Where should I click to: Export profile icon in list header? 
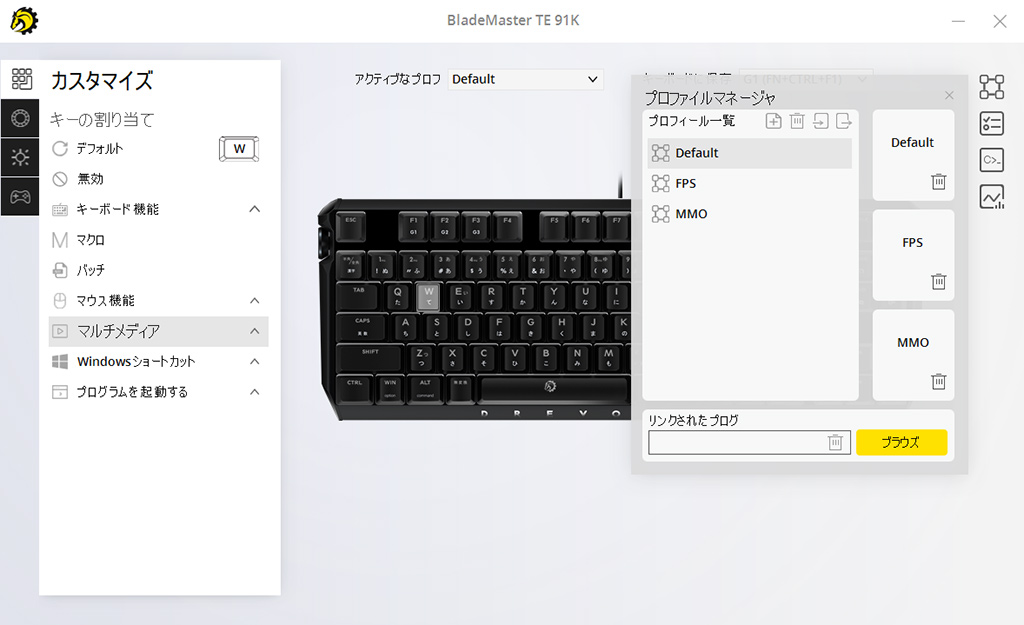click(843, 121)
